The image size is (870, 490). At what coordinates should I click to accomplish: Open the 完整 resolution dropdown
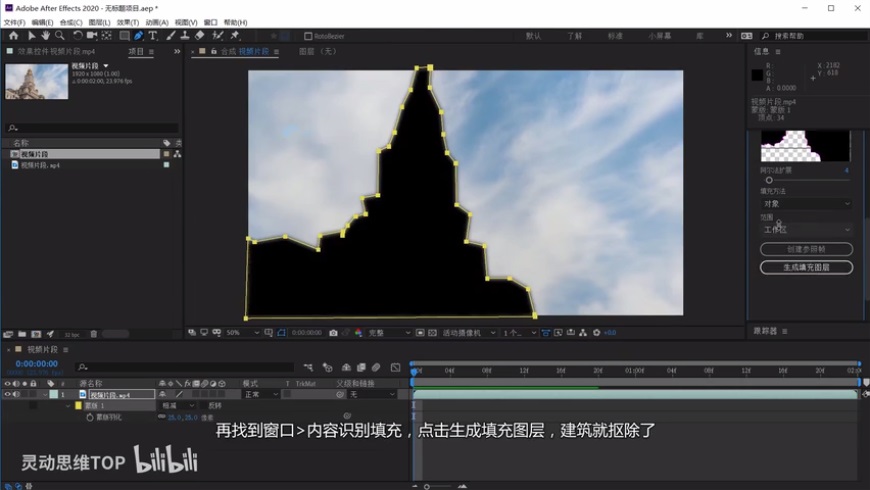(x=389, y=333)
